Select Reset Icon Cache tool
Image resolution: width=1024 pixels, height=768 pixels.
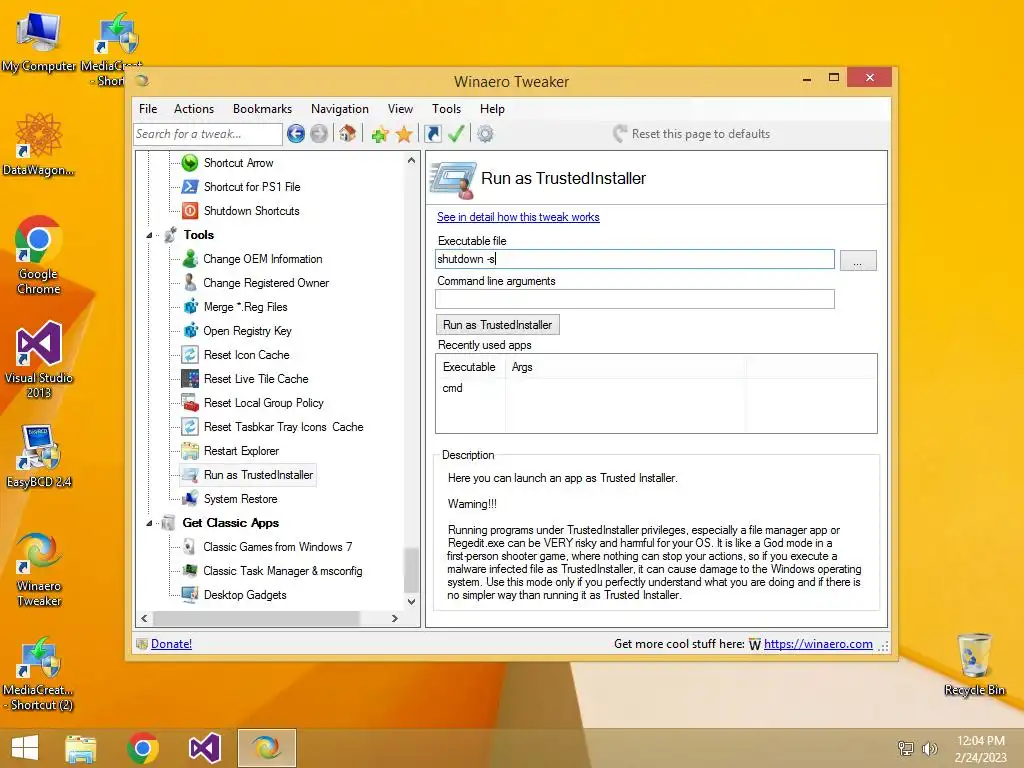(246, 355)
